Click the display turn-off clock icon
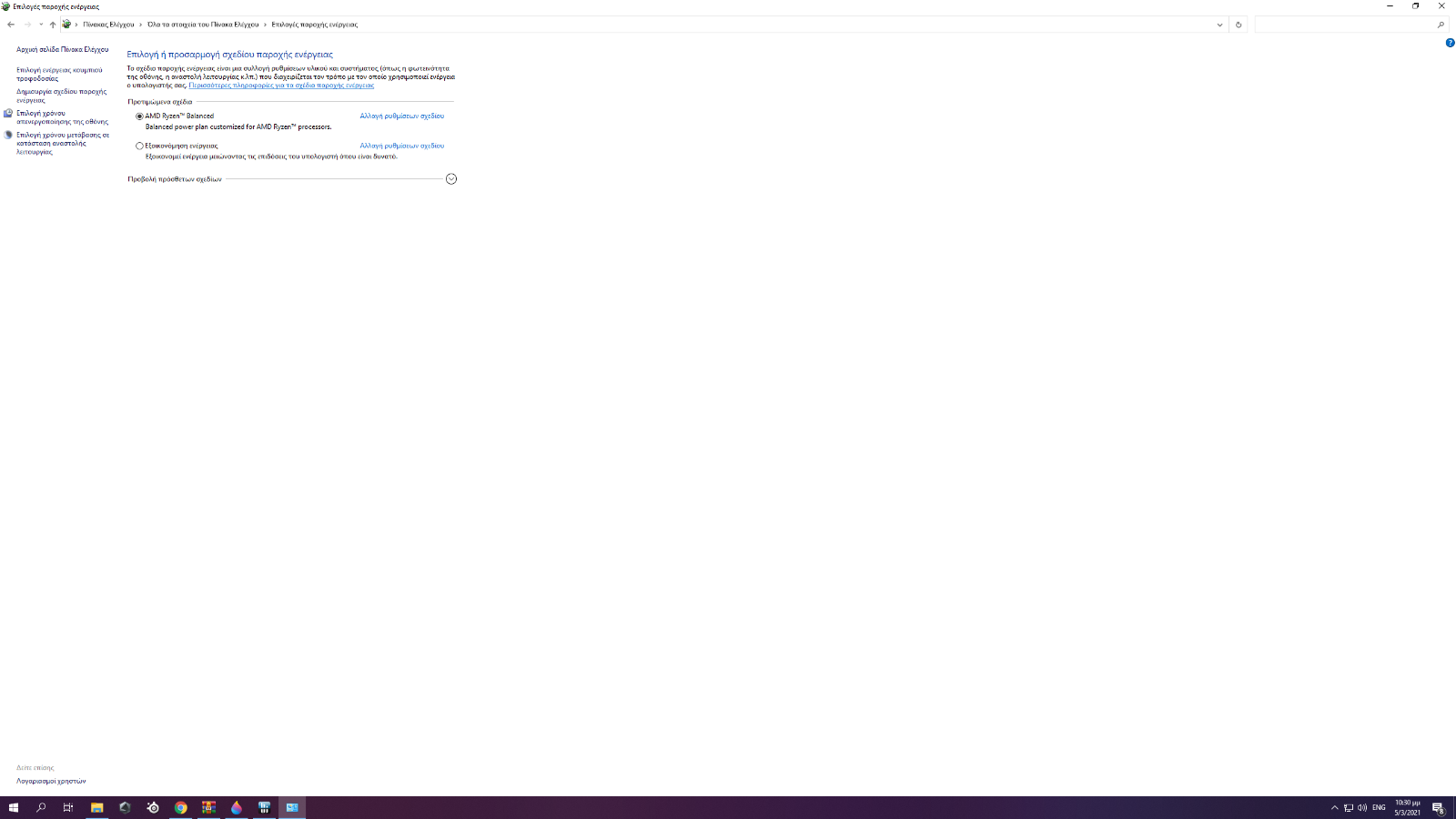 point(8,114)
